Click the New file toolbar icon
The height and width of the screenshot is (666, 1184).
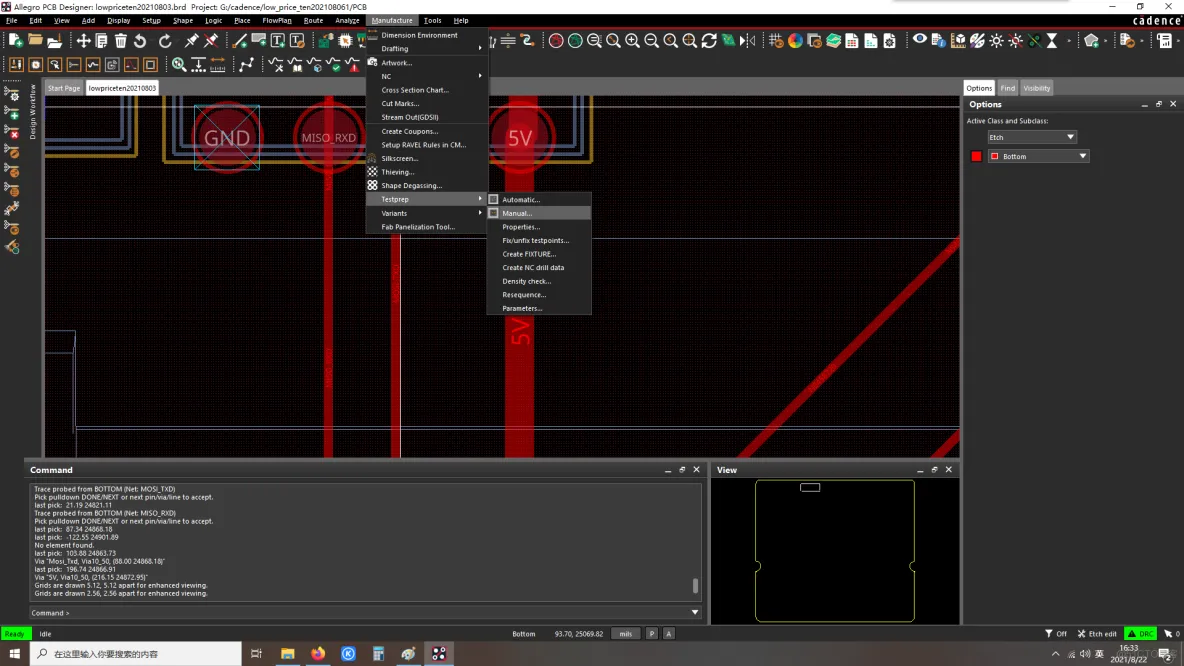[15, 41]
